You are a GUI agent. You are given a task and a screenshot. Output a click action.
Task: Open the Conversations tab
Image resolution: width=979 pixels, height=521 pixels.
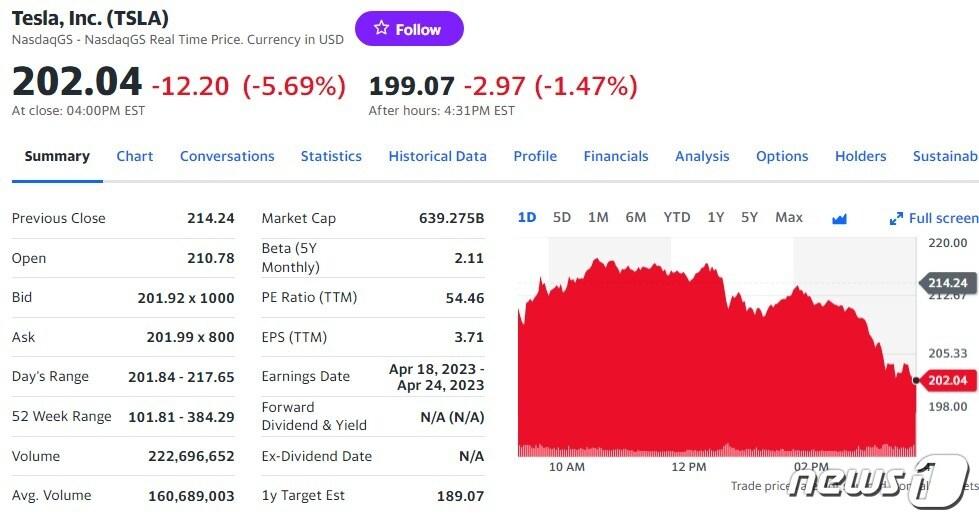coord(227,156)
